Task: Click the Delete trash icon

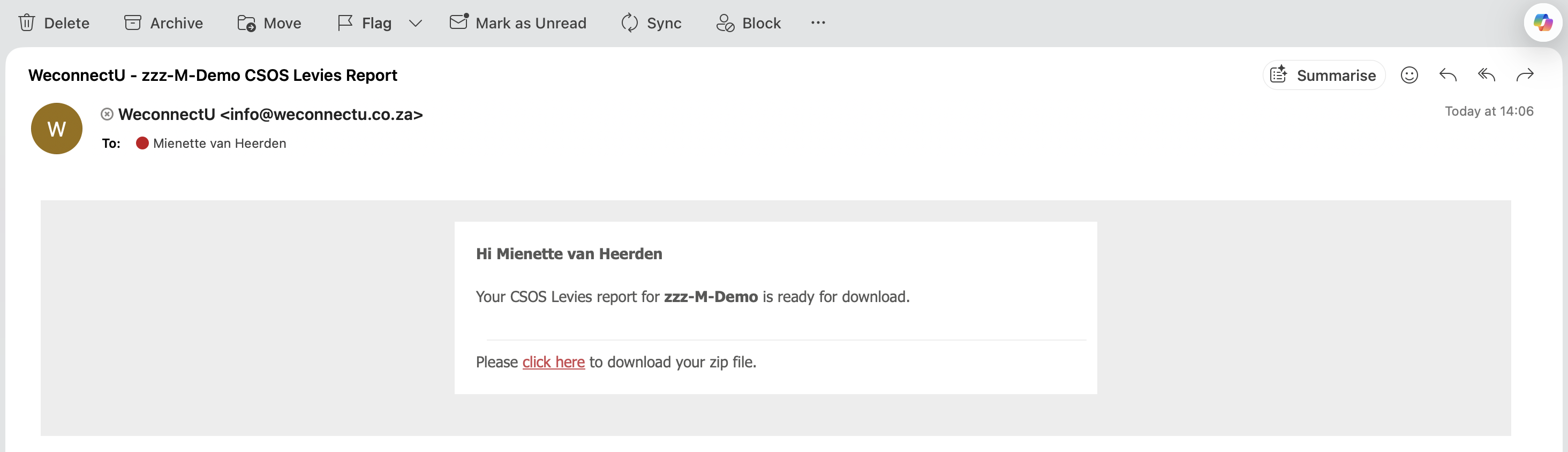Action: click(x=26, y=23)
